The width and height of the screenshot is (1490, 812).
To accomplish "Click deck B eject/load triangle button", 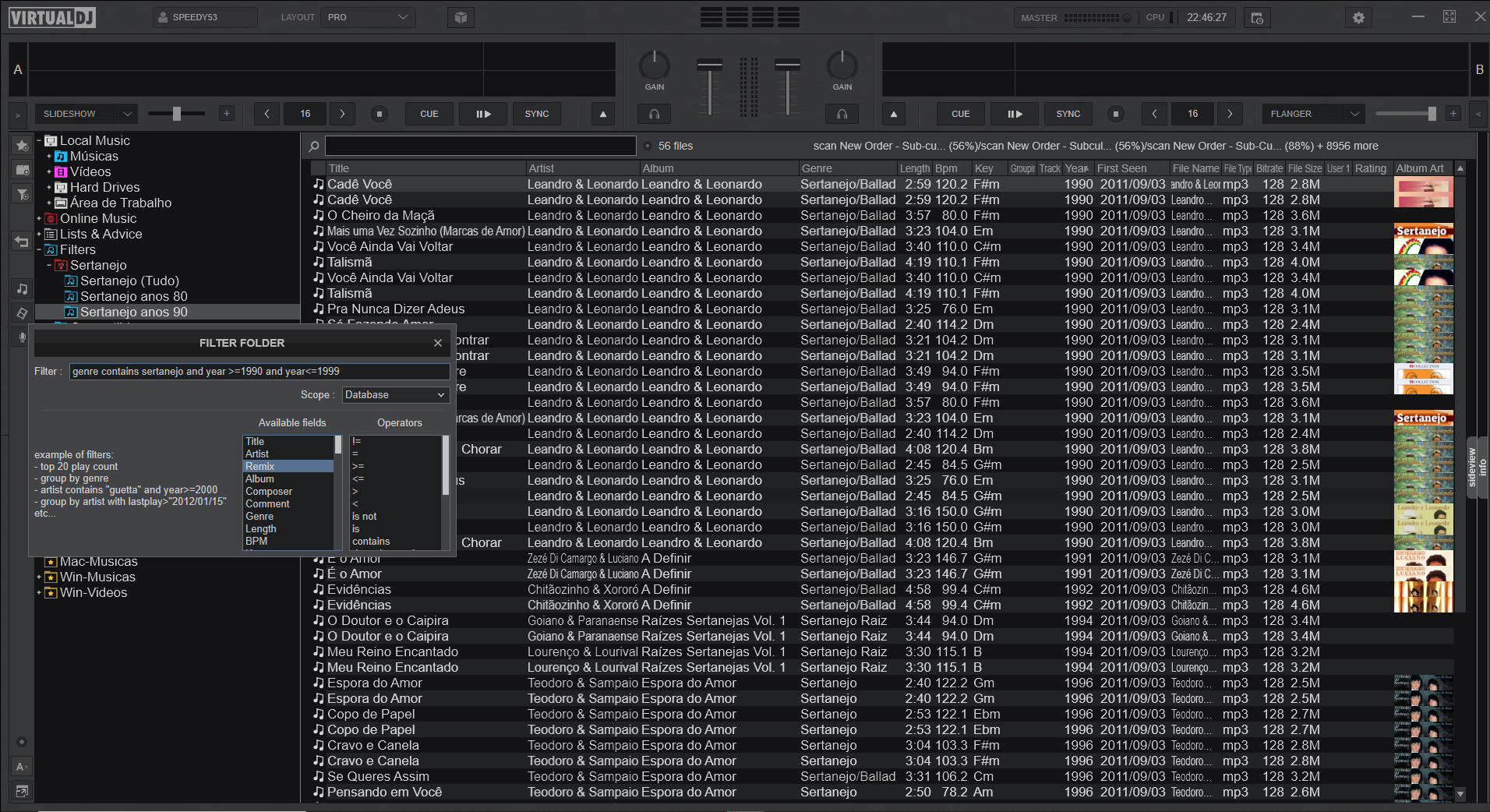I will pos(894,114).
